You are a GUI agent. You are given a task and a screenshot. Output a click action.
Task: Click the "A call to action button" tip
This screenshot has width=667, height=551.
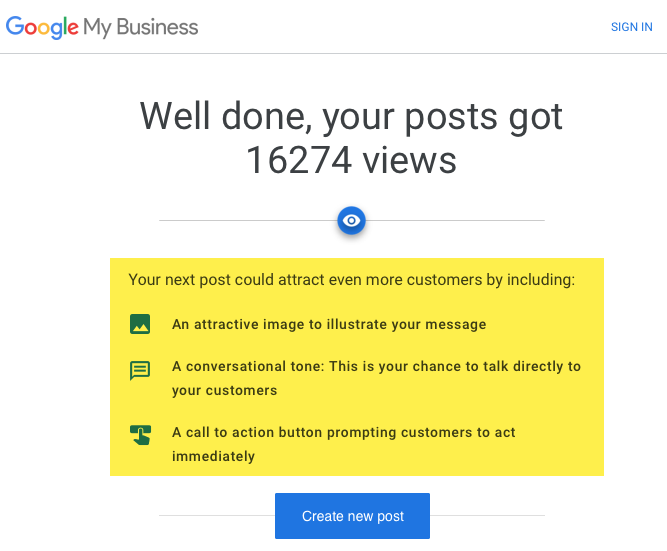click(x=344, y=432)
